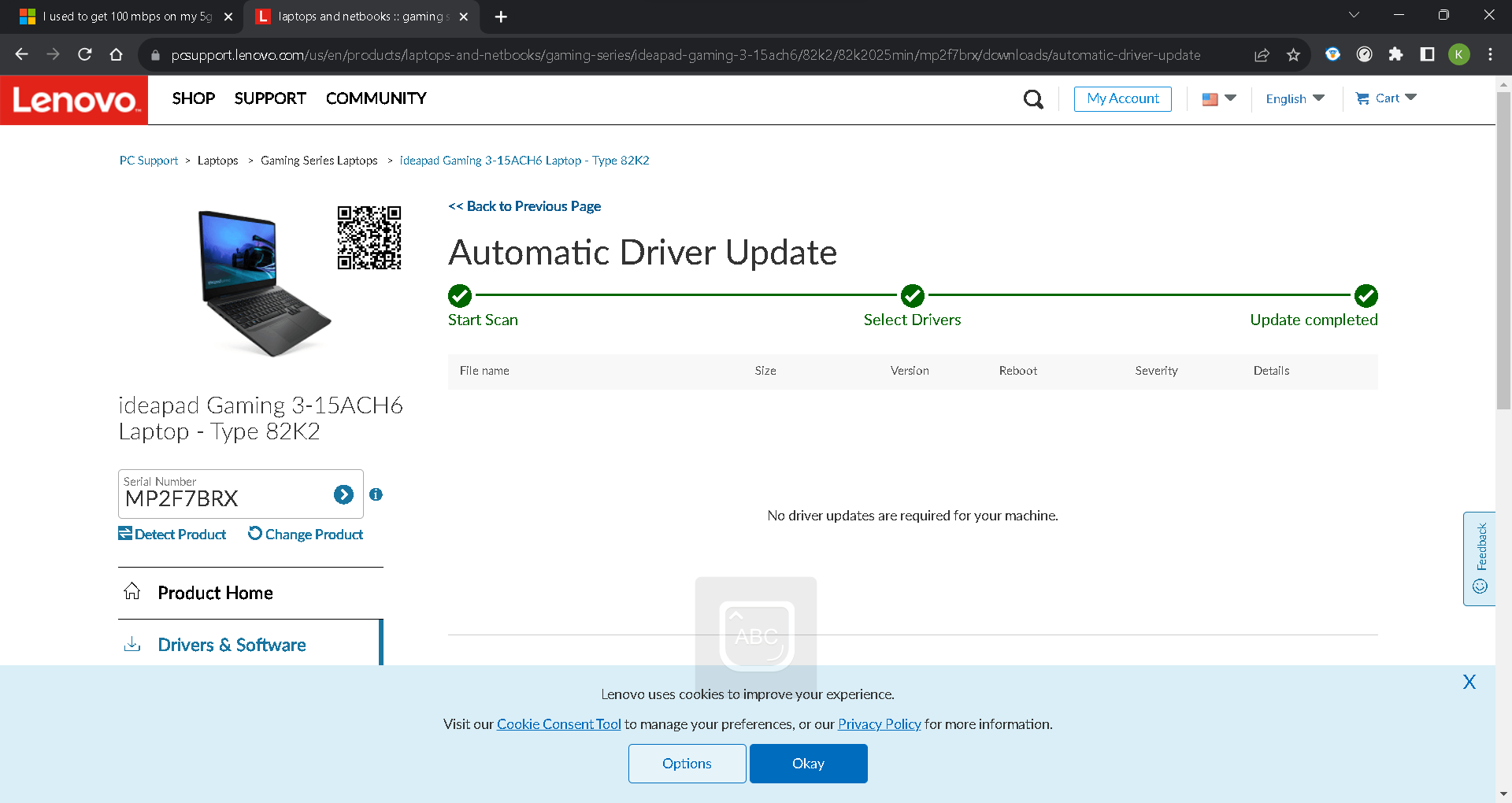Click the Reboot column header

(1018, 371)
